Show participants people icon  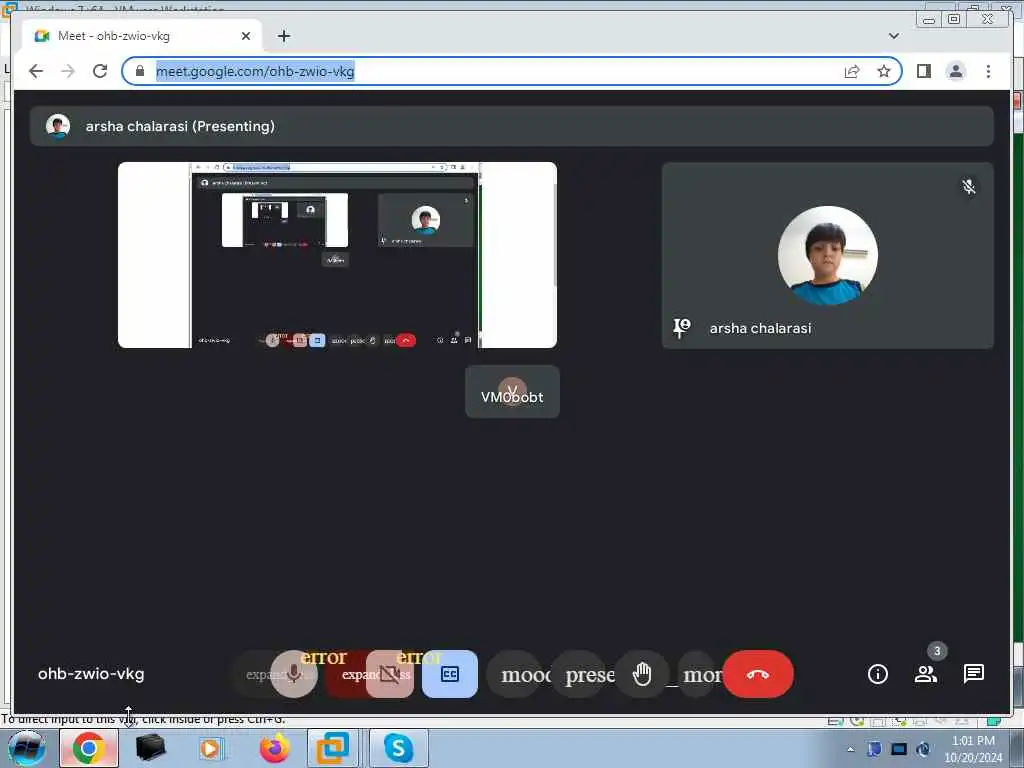point(925,674)
